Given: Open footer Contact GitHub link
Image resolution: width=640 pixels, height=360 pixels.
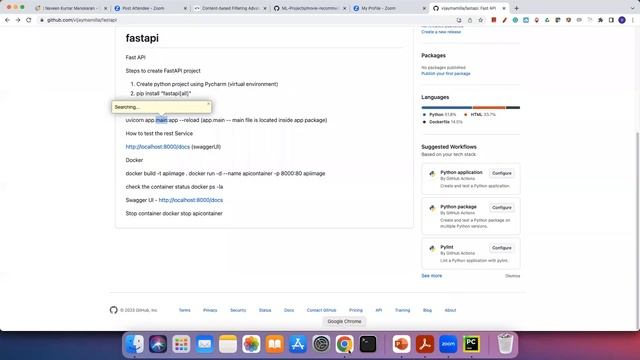Looking at the screenshot, I should pos(321,310).
